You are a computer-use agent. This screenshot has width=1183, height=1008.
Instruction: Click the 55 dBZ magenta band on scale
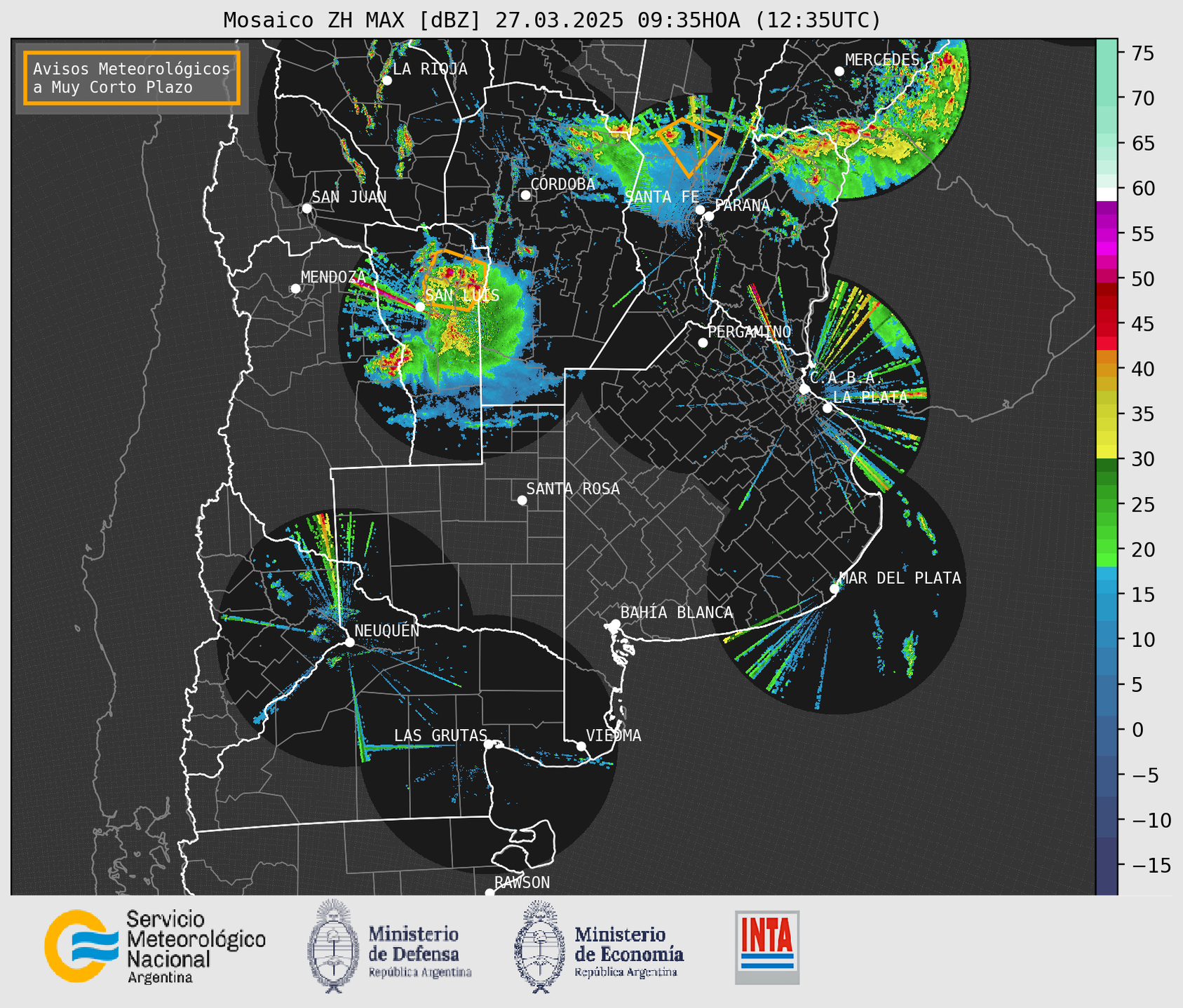(x=1107, y=235)
